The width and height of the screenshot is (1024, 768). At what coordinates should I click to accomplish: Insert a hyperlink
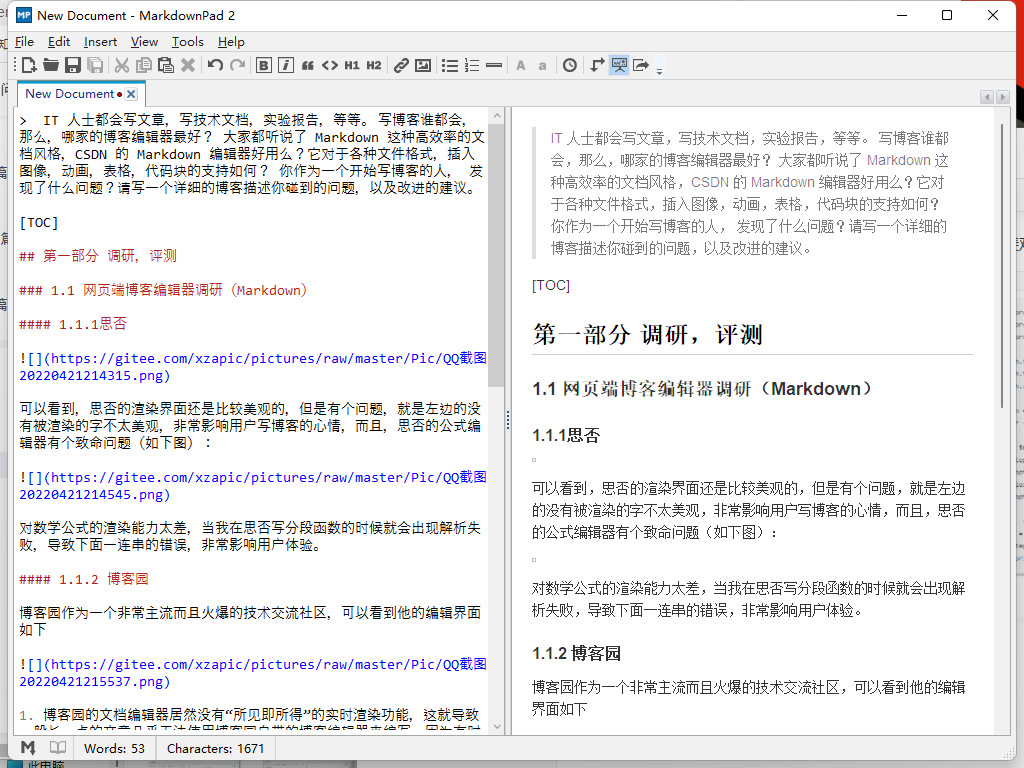coord(401,65)
